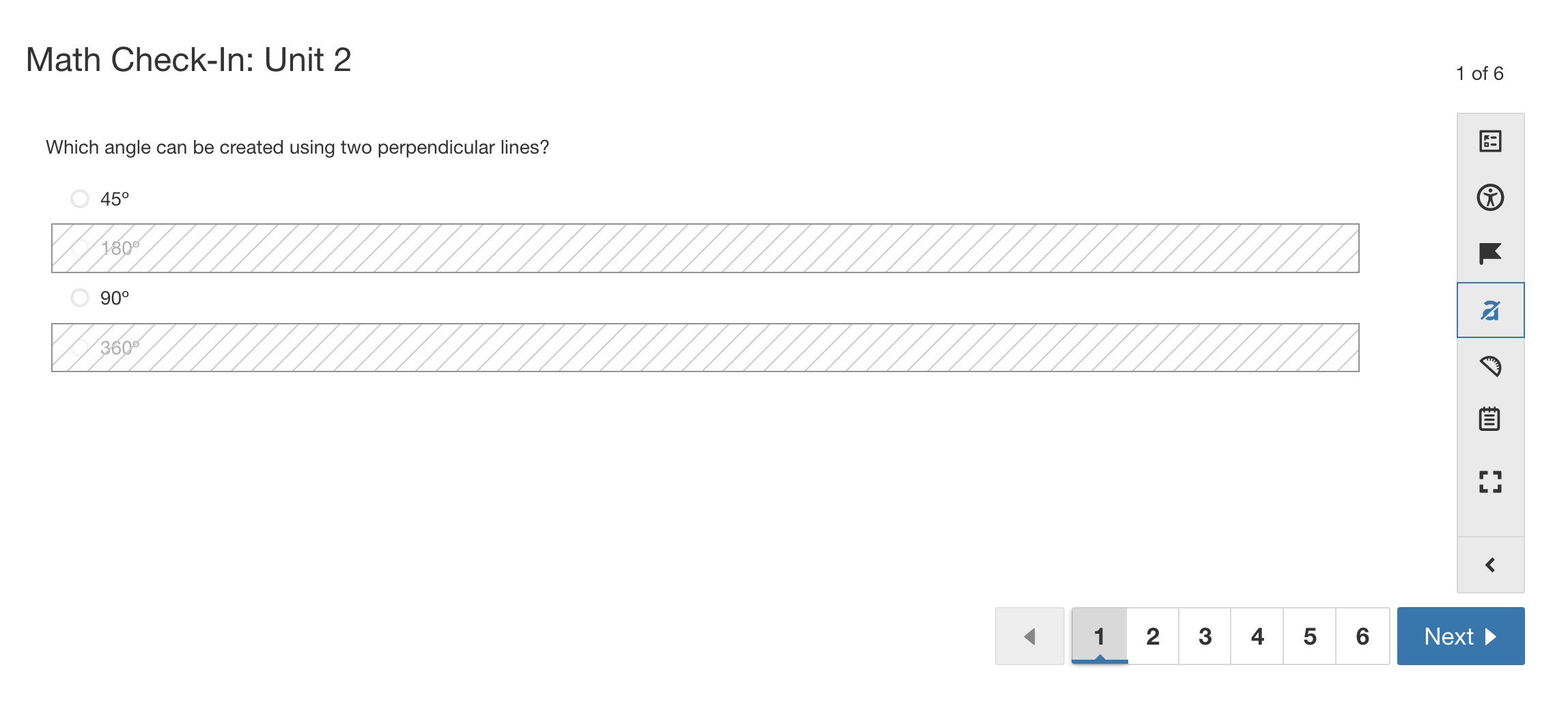The width and height of the screenshot is (1568, 702).
Task: Open the question review panel
Action: point(1489,141)
